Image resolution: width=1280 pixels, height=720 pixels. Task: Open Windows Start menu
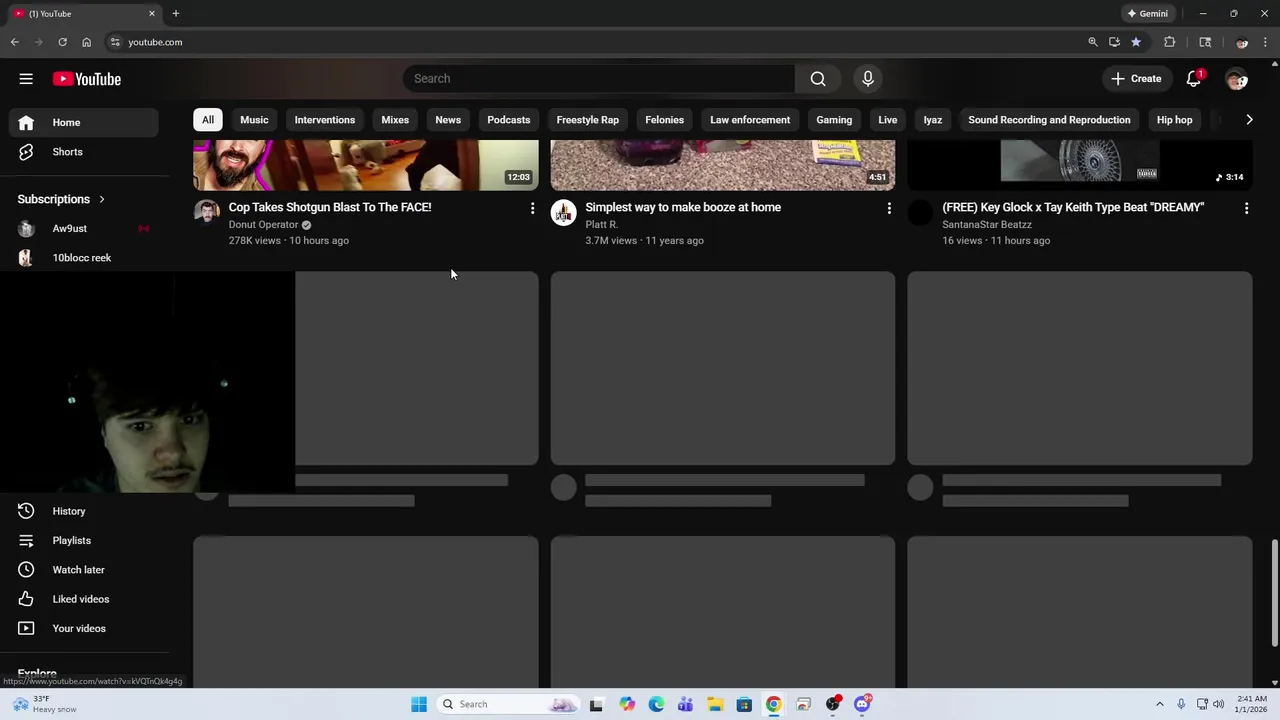(x=419, y=704)
